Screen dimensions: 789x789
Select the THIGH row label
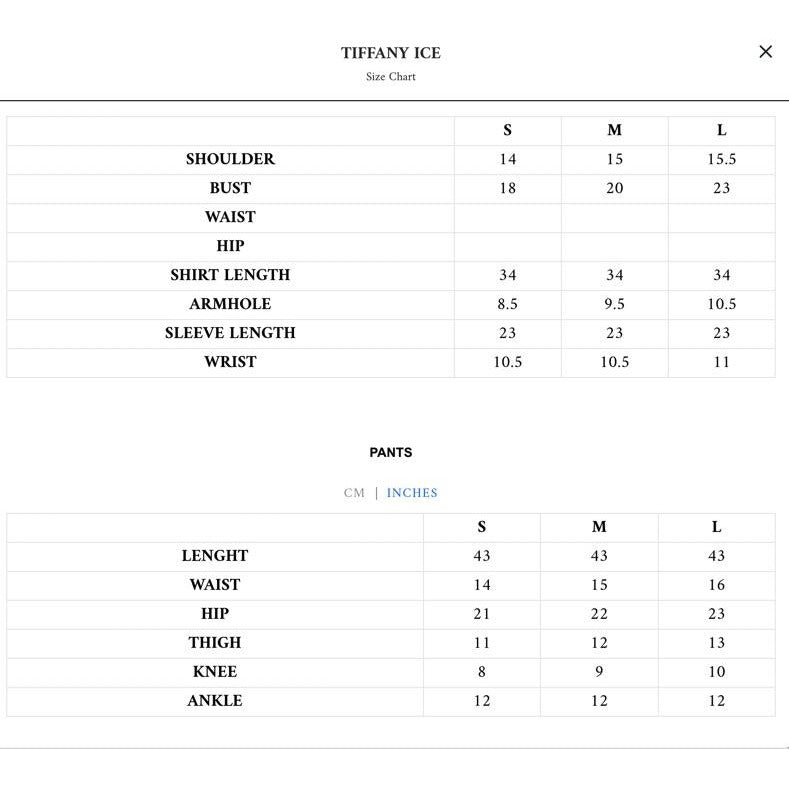(x=215, y=643)
